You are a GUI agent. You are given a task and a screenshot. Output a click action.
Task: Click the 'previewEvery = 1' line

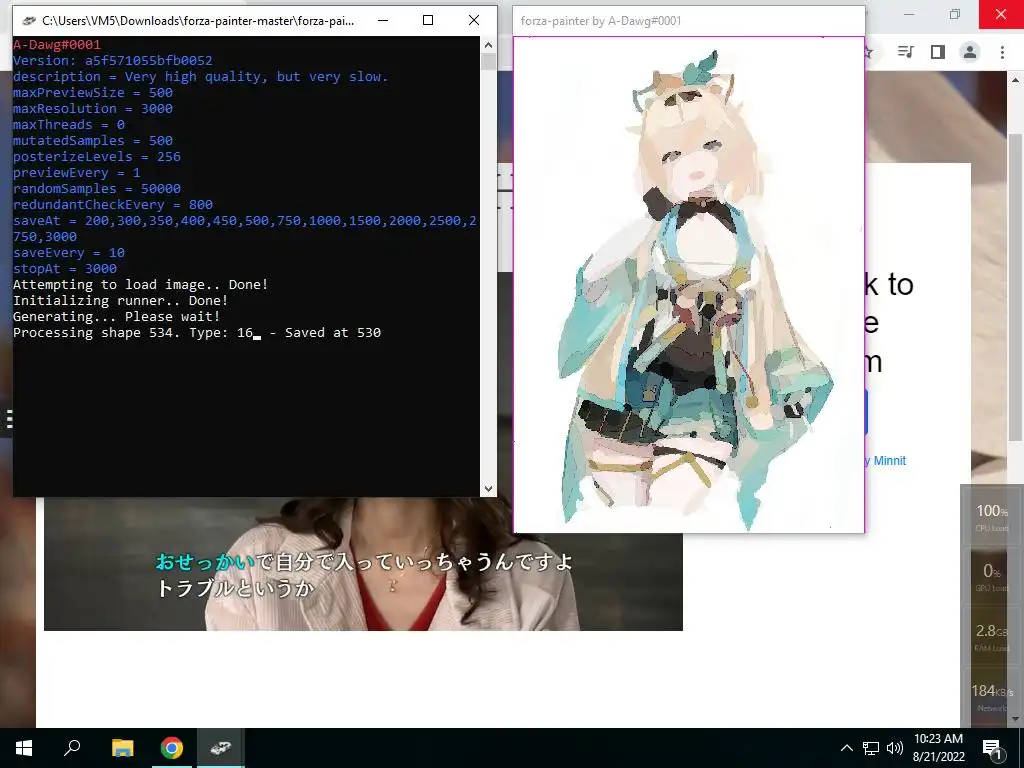coord(76,172)
